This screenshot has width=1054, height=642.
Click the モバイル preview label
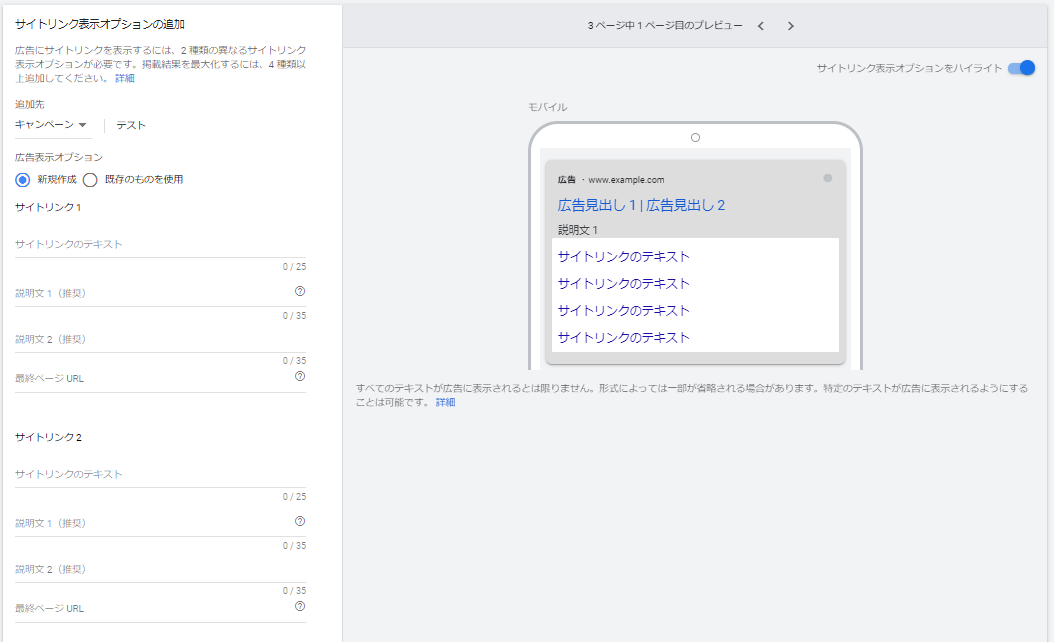(x=547, y=107)
